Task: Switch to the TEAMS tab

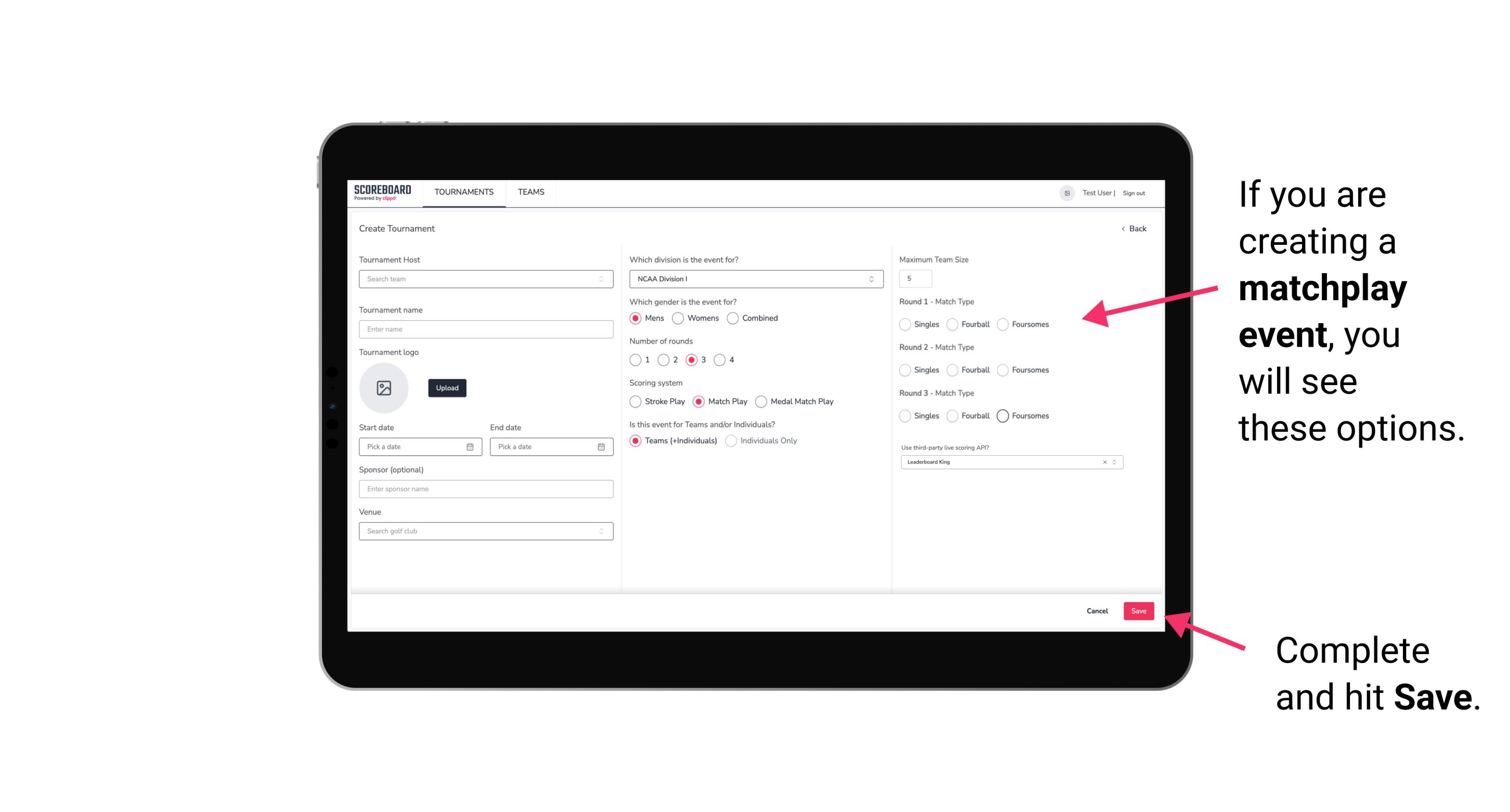Action: point(531,193)
